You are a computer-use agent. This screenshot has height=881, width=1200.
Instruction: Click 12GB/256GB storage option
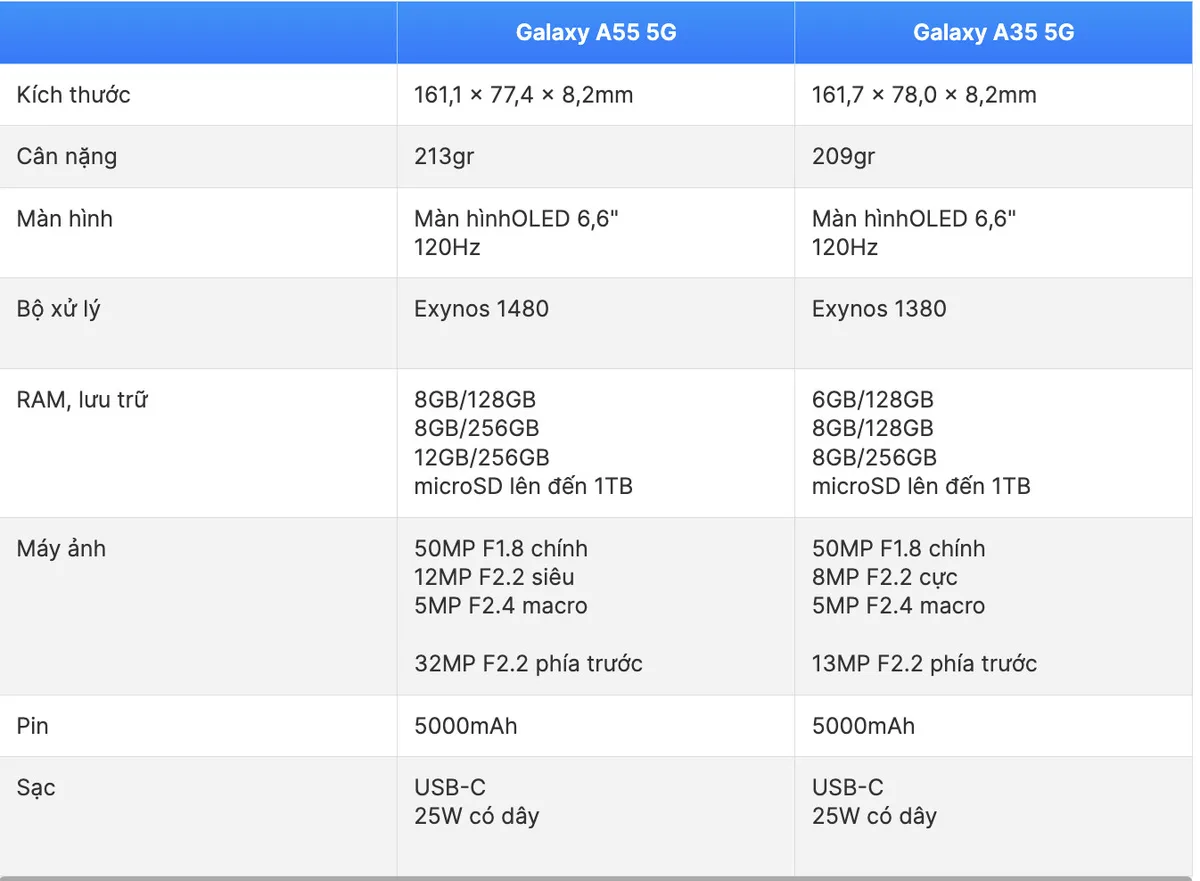point(482,458)
